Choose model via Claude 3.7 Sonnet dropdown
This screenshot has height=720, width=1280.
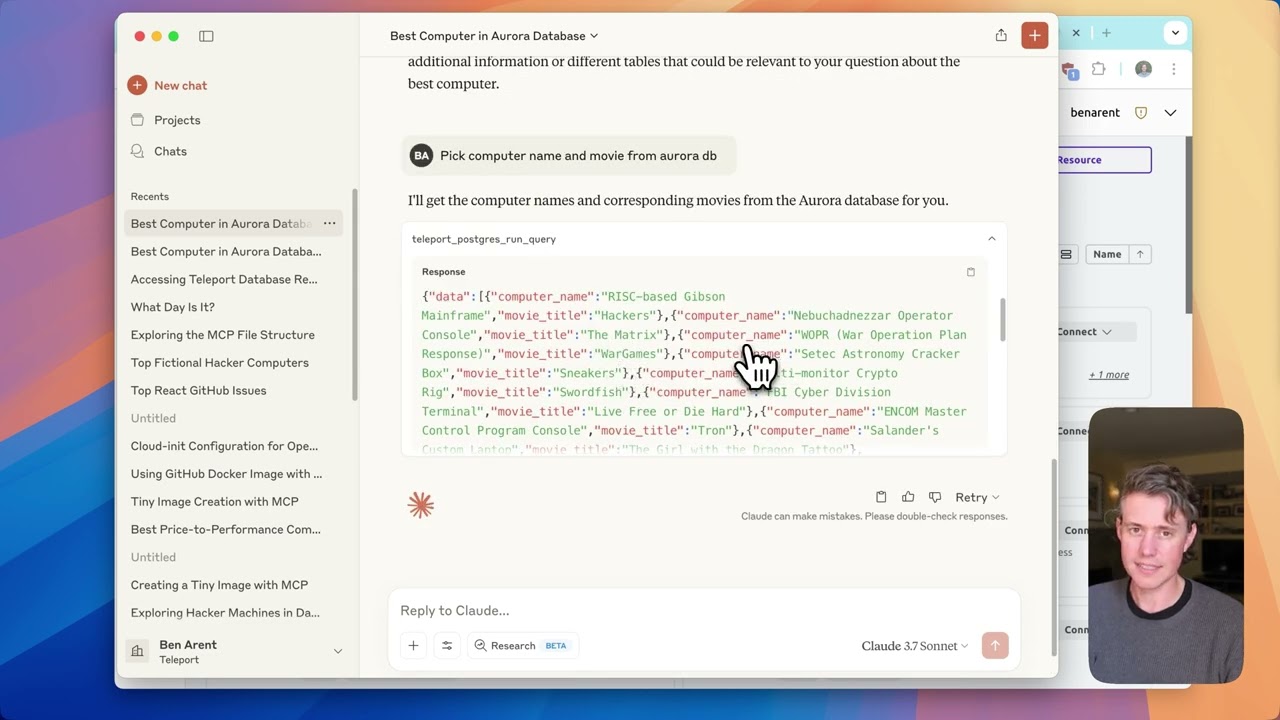(915, 646)
